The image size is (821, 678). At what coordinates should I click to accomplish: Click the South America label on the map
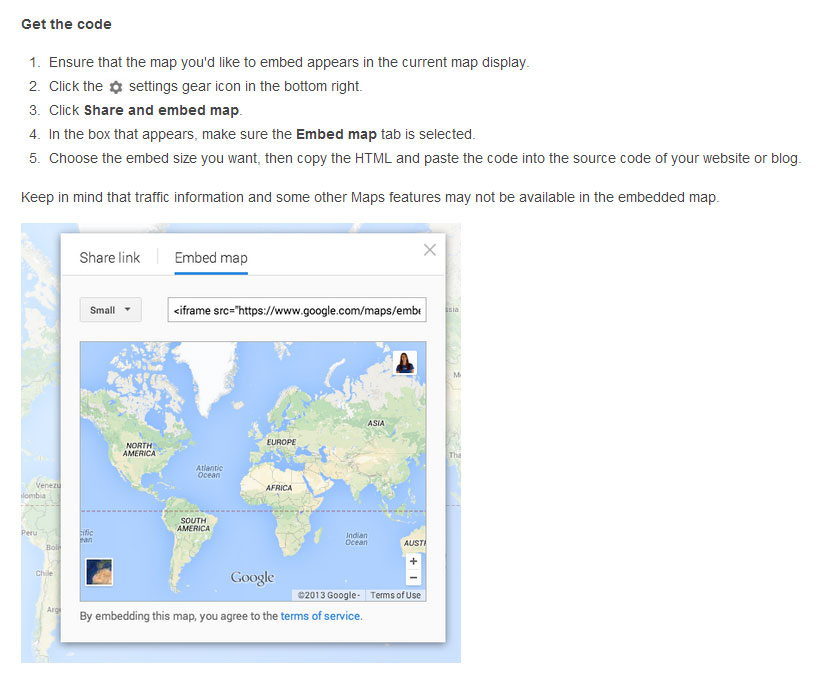pyautogui.click(x=193, y=525)
